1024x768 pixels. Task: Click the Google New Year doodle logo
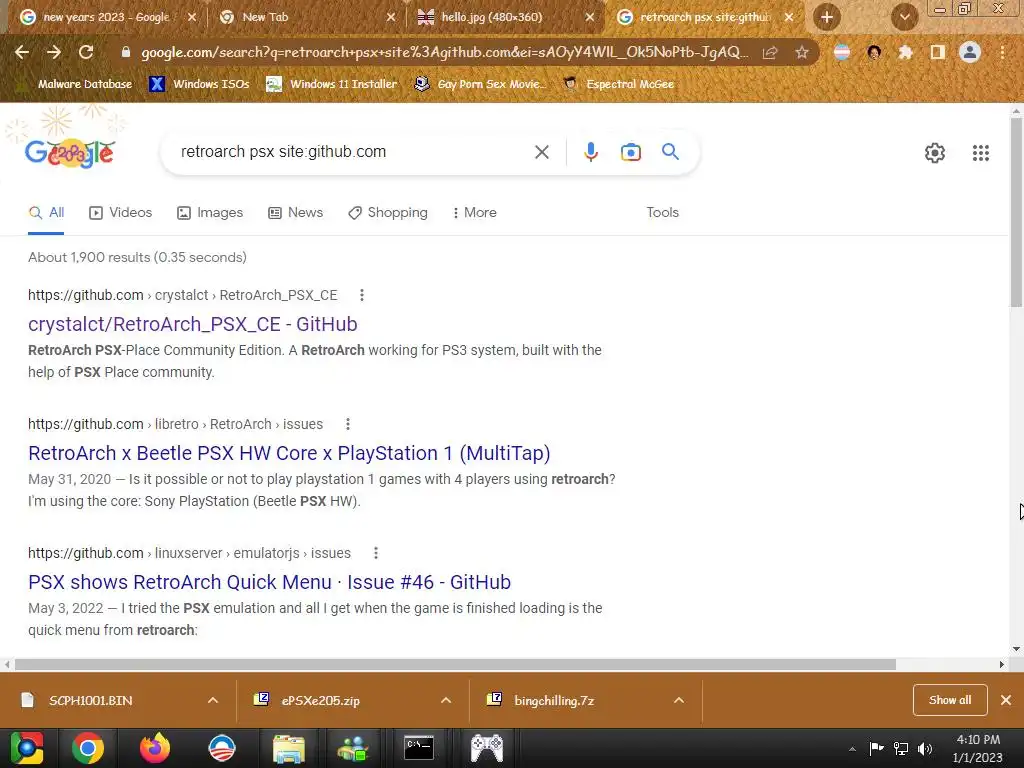point(69,153)
